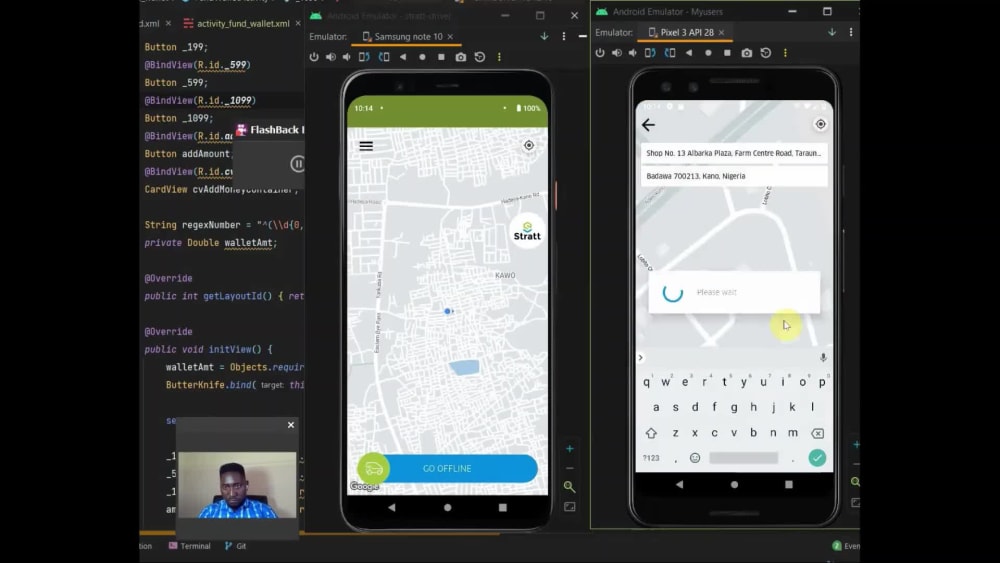This screenshot has width=1000, height=563.
Task: Tap back arrow in Pixel 3 app
Action: pyautogui.click(x=648, y=125)
